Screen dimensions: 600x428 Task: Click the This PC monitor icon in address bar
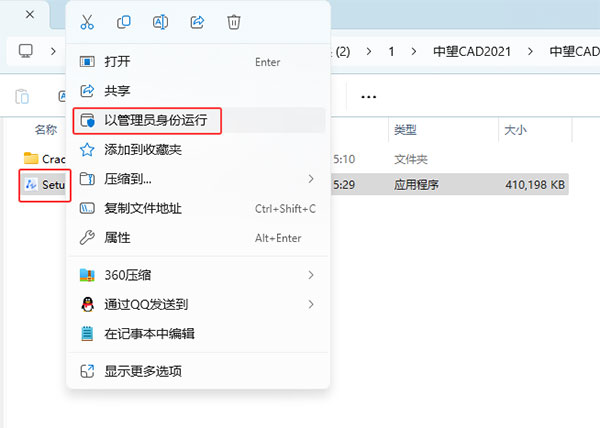click(x=26, y=51)
